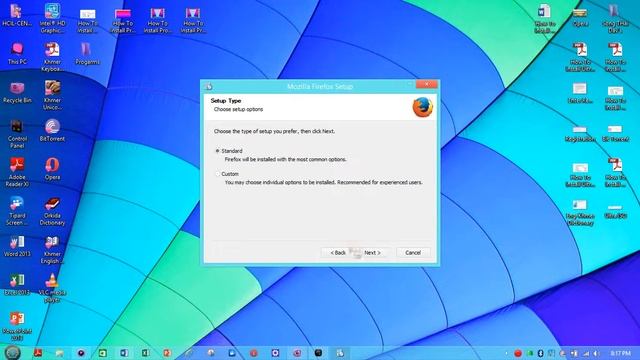Cancel the Mozilla Firefox Setup

tap(413, 253)
